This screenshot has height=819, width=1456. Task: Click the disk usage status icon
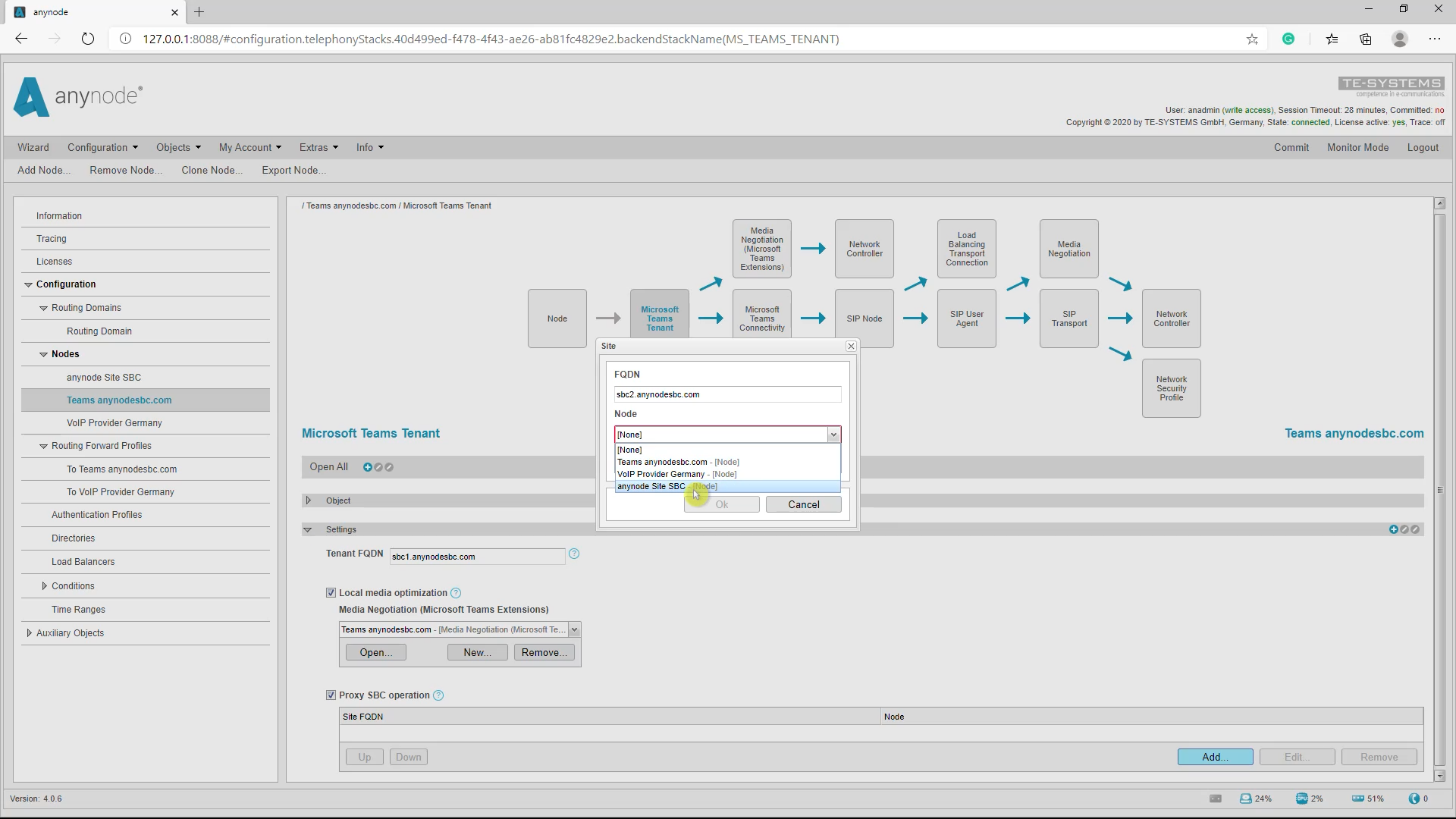[x=1246, y=799]
